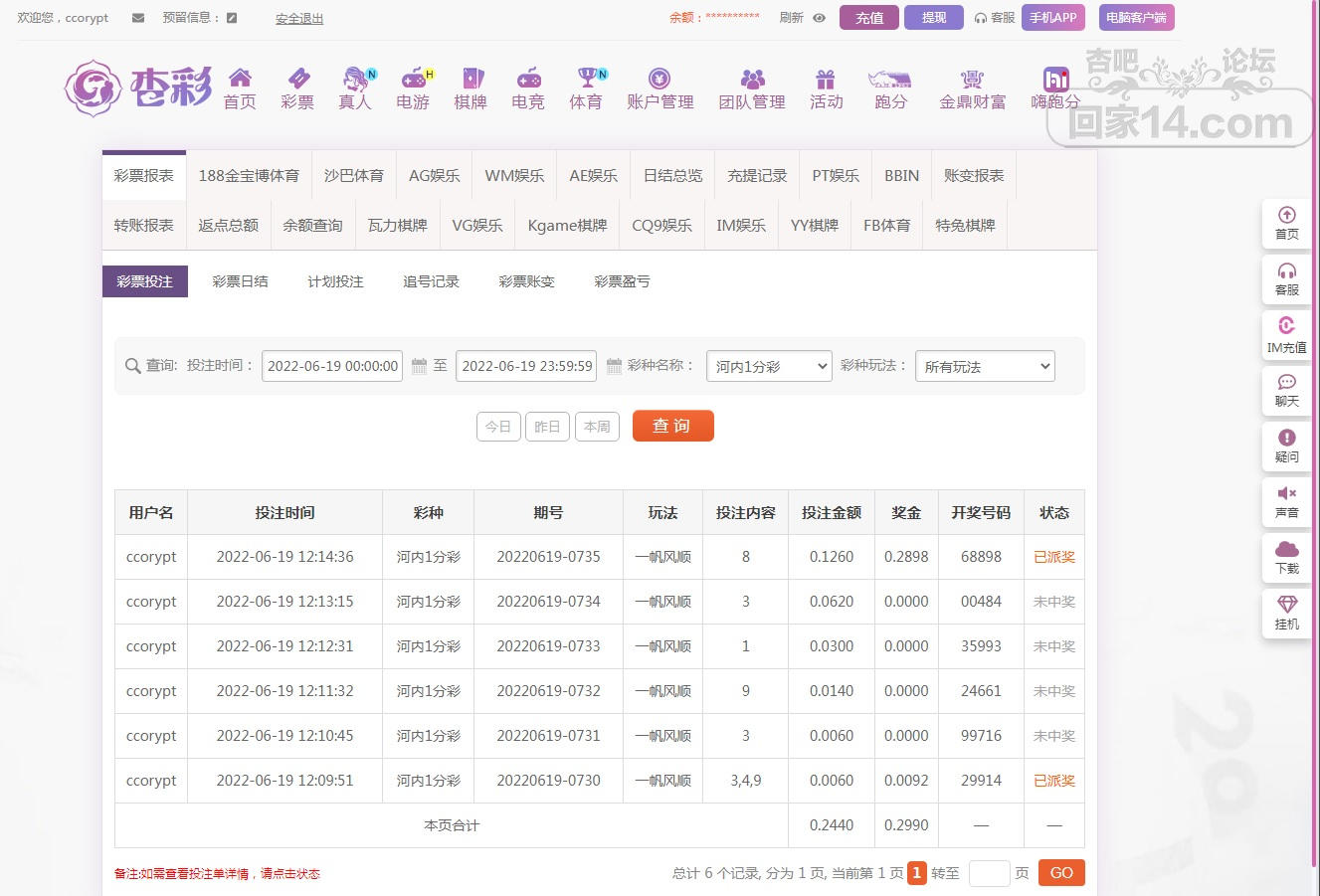Click the 昨日 quick date button

[x=547, y=427]
